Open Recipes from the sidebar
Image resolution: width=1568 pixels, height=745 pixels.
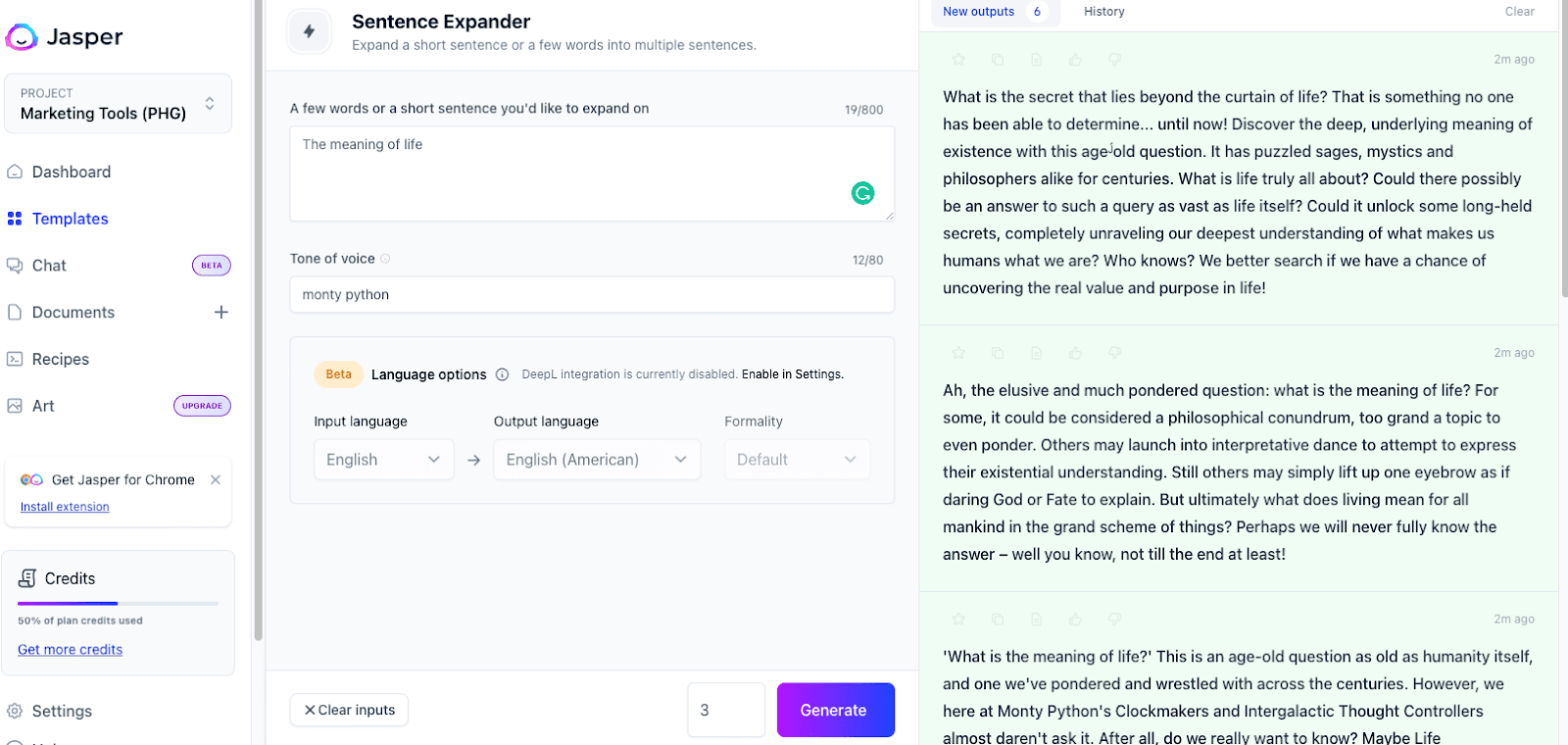[61, 359]
